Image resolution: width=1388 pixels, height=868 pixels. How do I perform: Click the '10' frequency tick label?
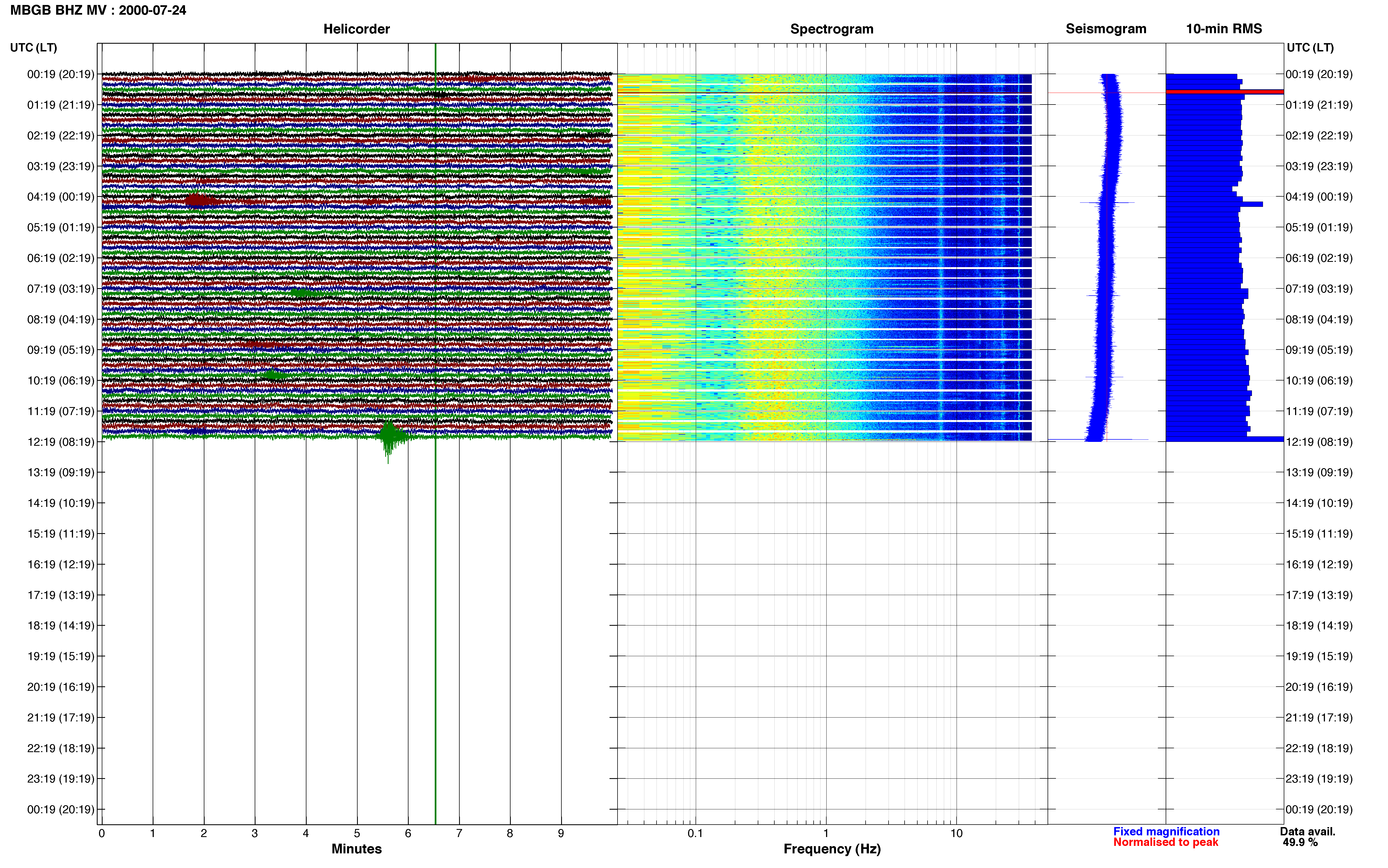[956, 833]
